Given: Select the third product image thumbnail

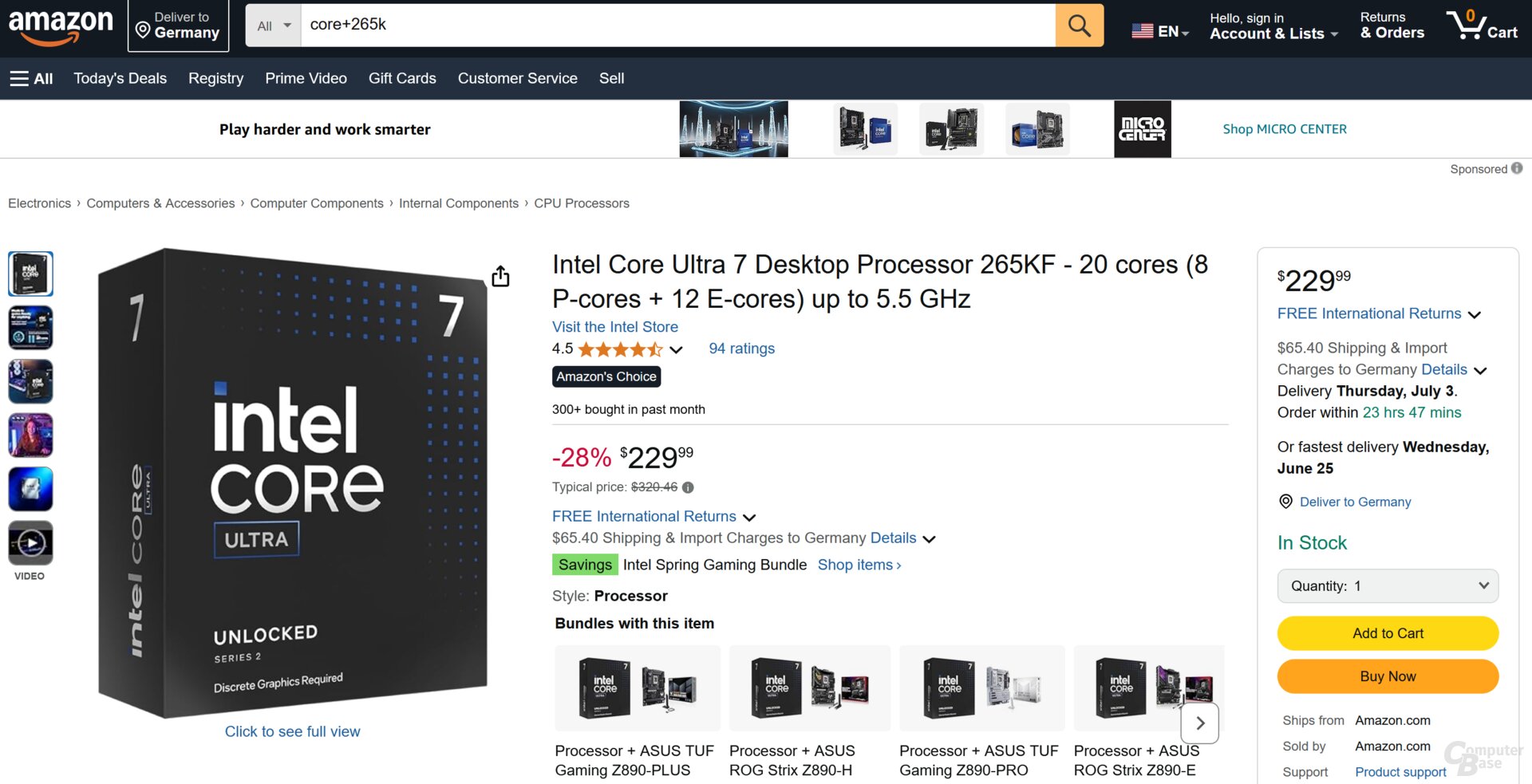Looking at the screenshot, I should tap(30, 381).
